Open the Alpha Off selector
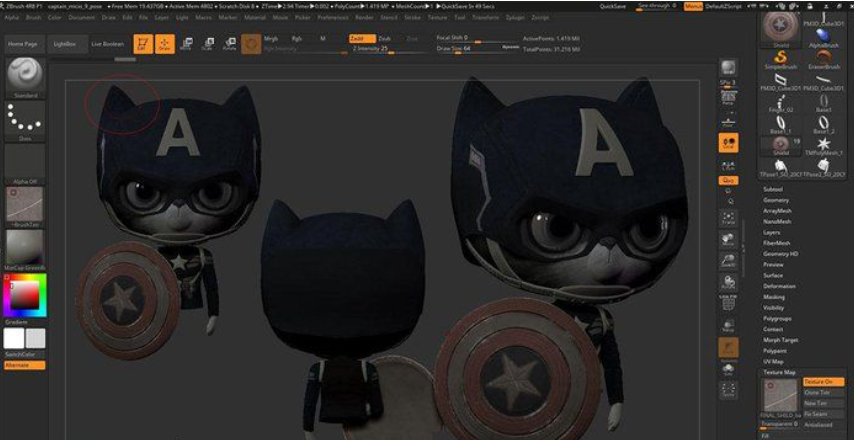Screen dimensions: 854x440 25,164
